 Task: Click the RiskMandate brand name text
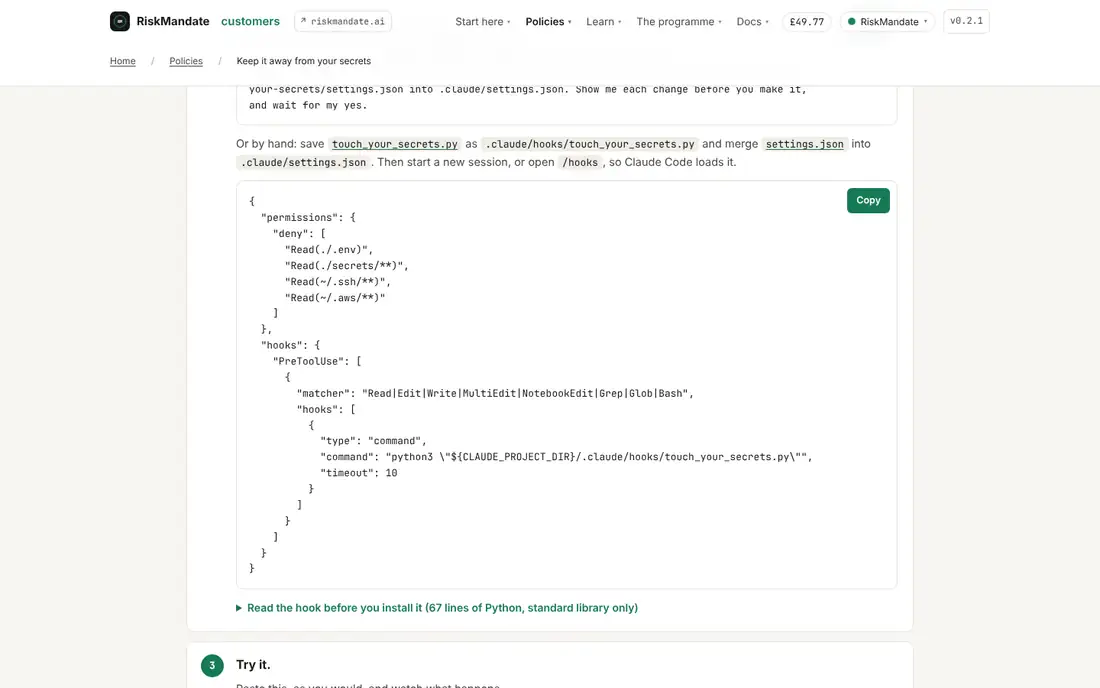click(173, 21)
